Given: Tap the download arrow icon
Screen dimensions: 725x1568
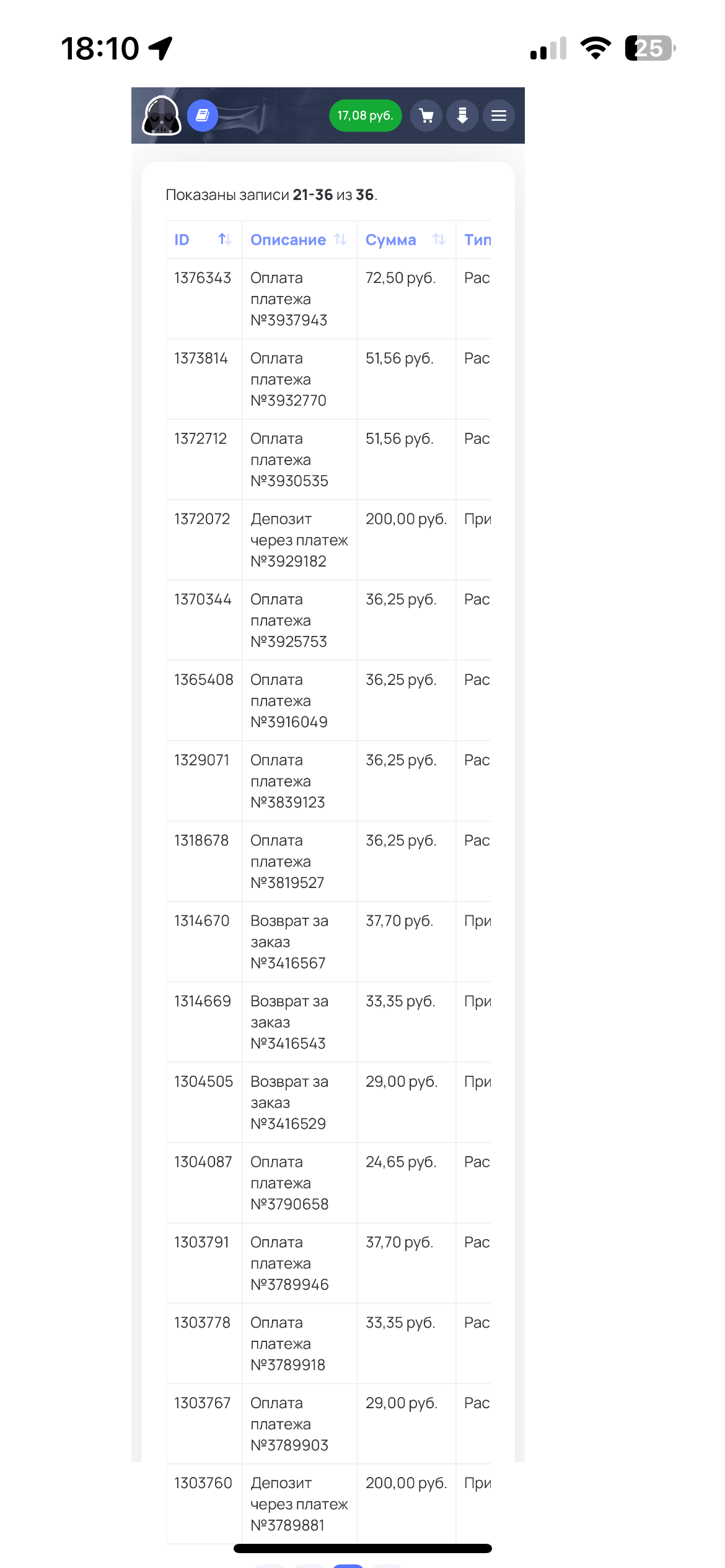Looking at the screenshot, I should 462,116.
